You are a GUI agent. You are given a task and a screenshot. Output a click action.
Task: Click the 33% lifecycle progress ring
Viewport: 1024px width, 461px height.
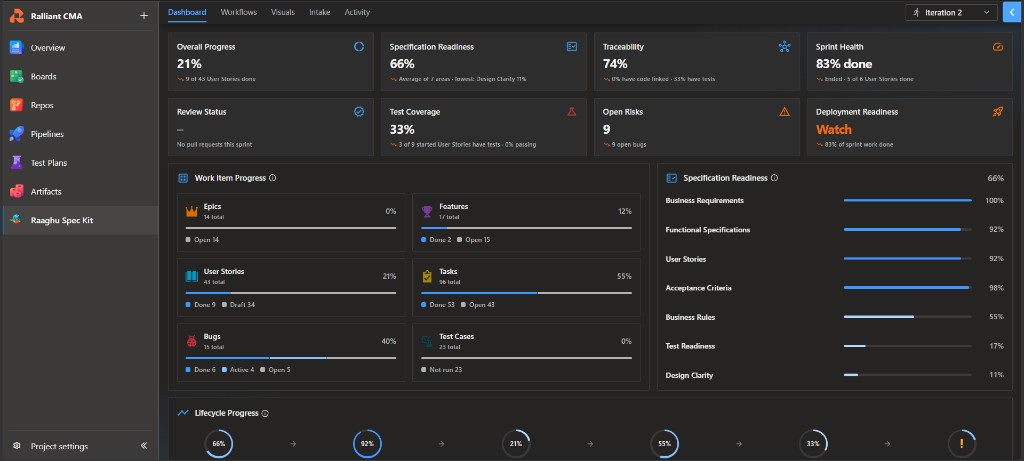pos(813,443)
